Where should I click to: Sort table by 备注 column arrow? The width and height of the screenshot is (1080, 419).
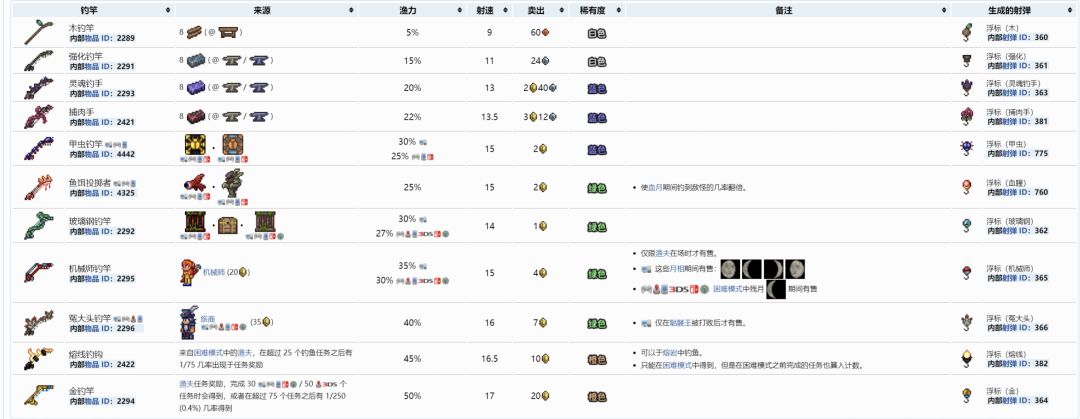pos(944,10)
